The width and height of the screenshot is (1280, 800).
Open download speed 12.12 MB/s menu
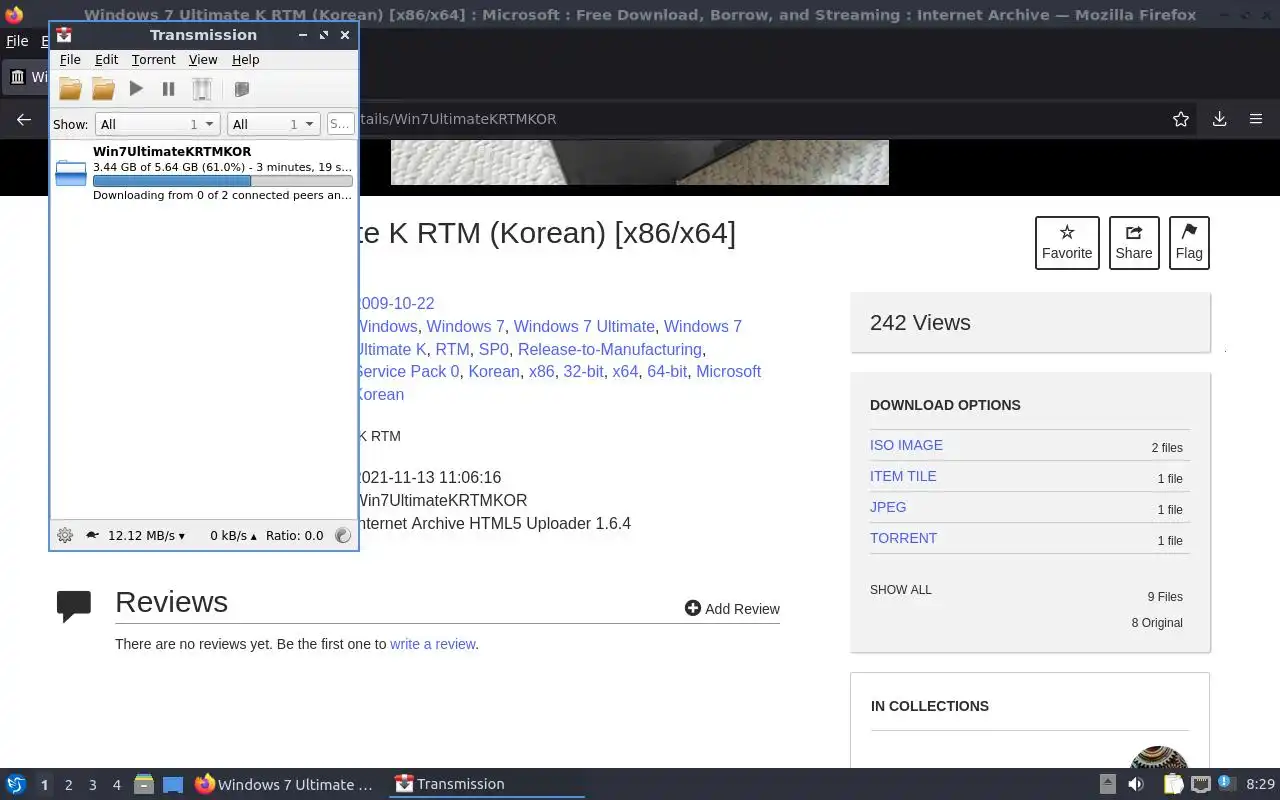coord(146,535)
